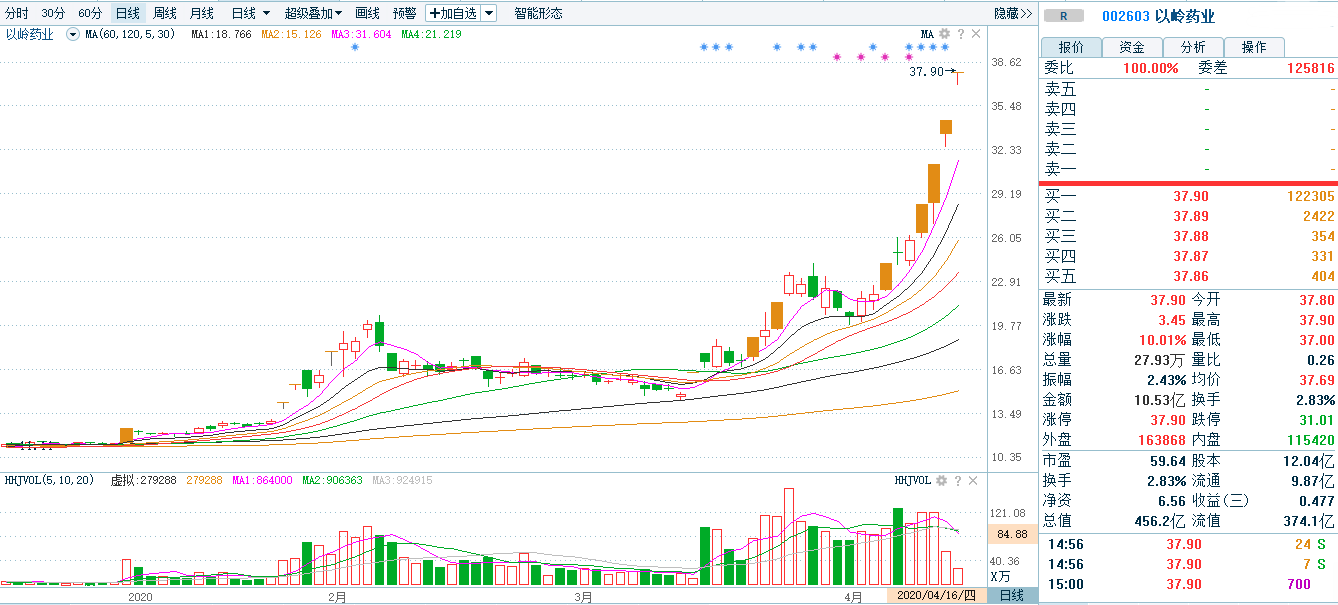The height and width of the screenshot is (605, 1338).
Task: Select 分时 intraday view
Action: [x=17, y=13]
